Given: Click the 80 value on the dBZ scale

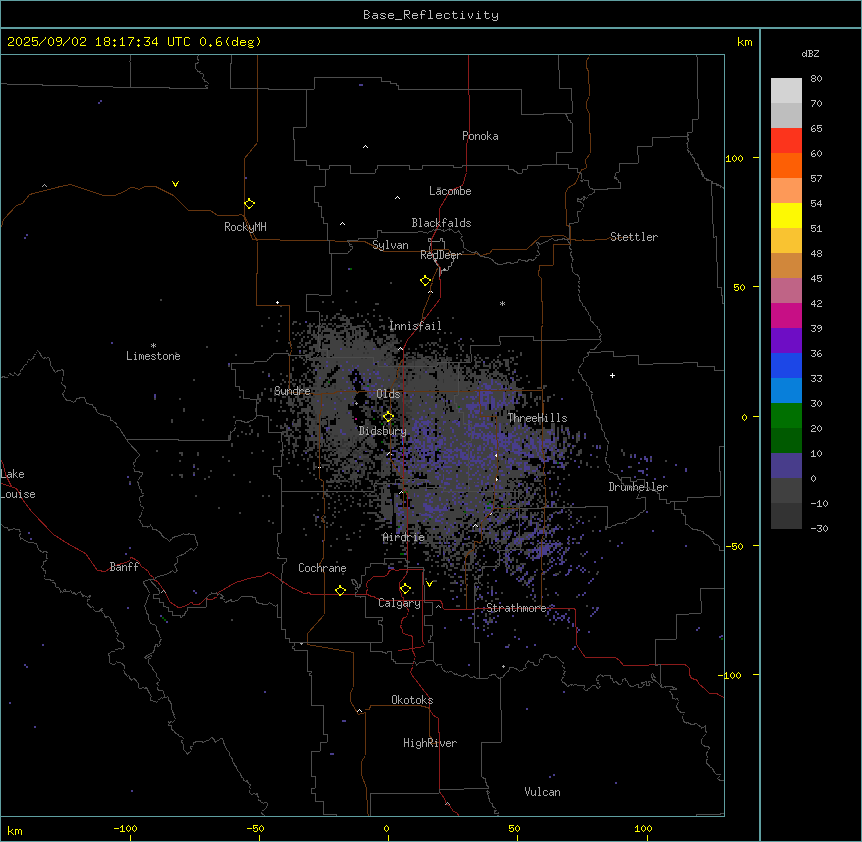Looking at the screenshot, I should (816, 79).
